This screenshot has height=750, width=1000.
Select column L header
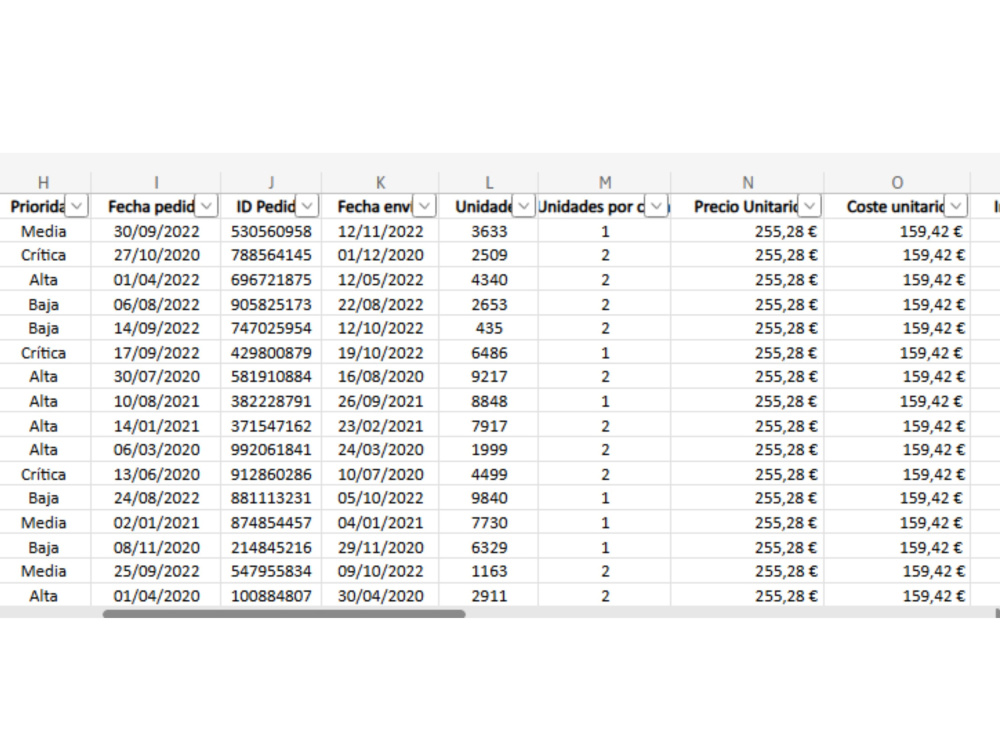[489, 182]
